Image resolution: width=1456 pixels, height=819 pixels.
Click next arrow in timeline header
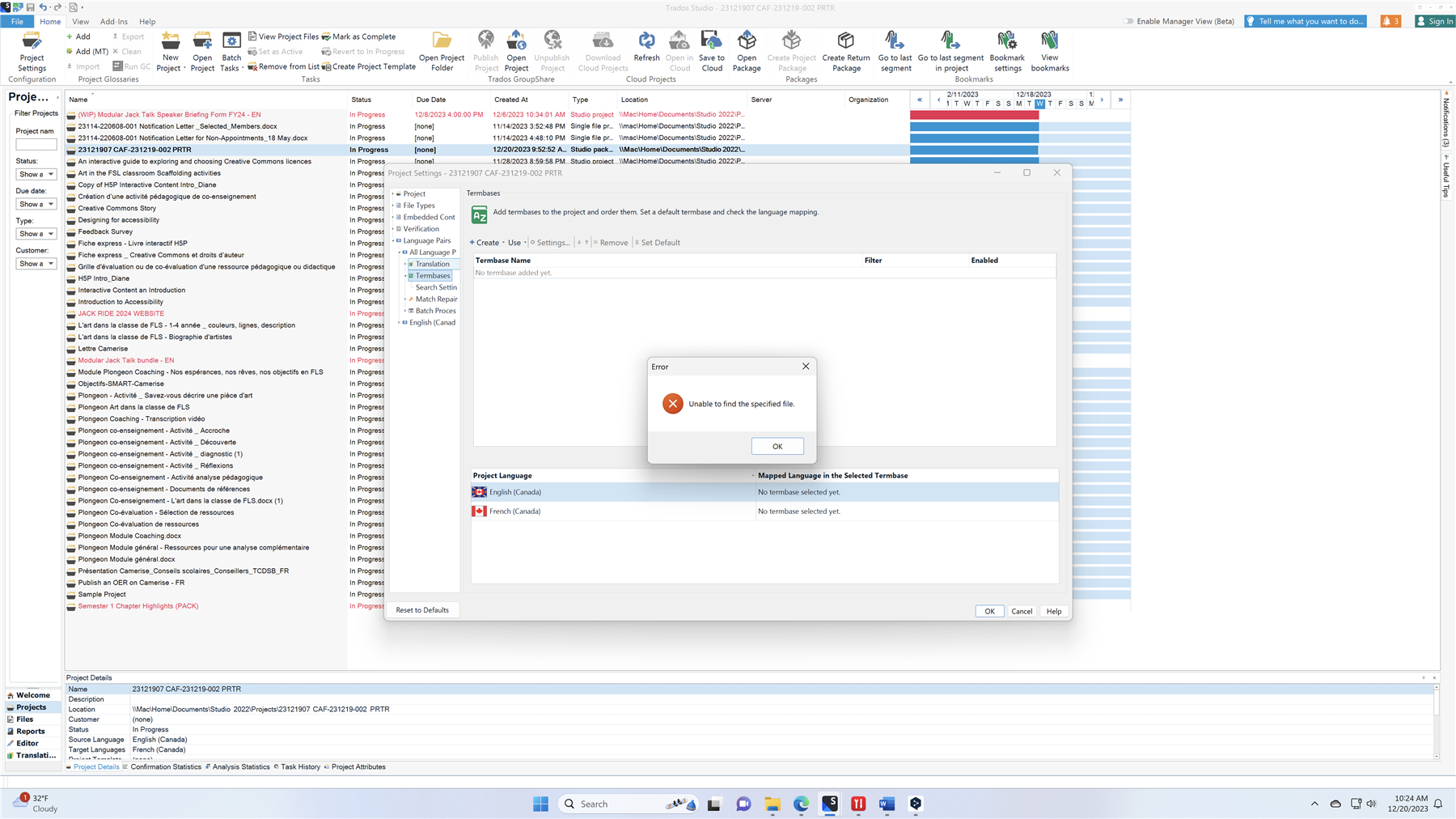click(1102, 100)
